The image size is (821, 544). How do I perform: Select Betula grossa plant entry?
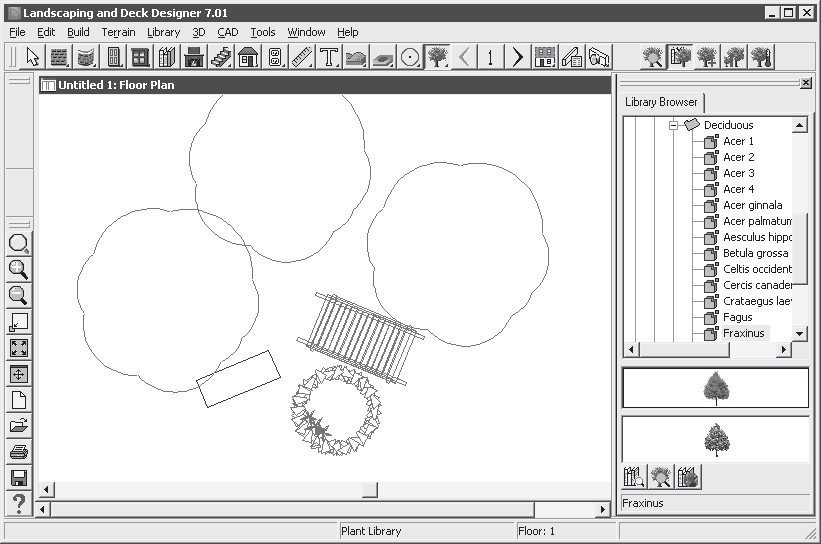755,253
